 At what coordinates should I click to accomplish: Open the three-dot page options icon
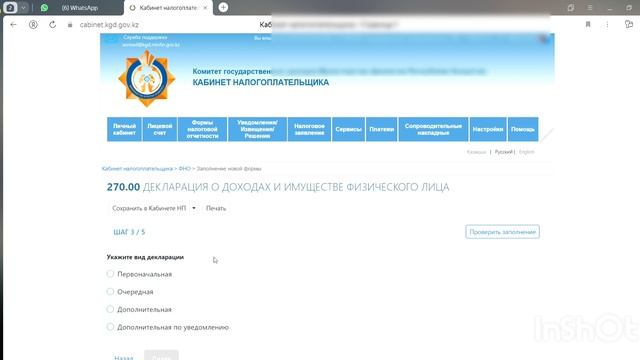click(607, 24)
